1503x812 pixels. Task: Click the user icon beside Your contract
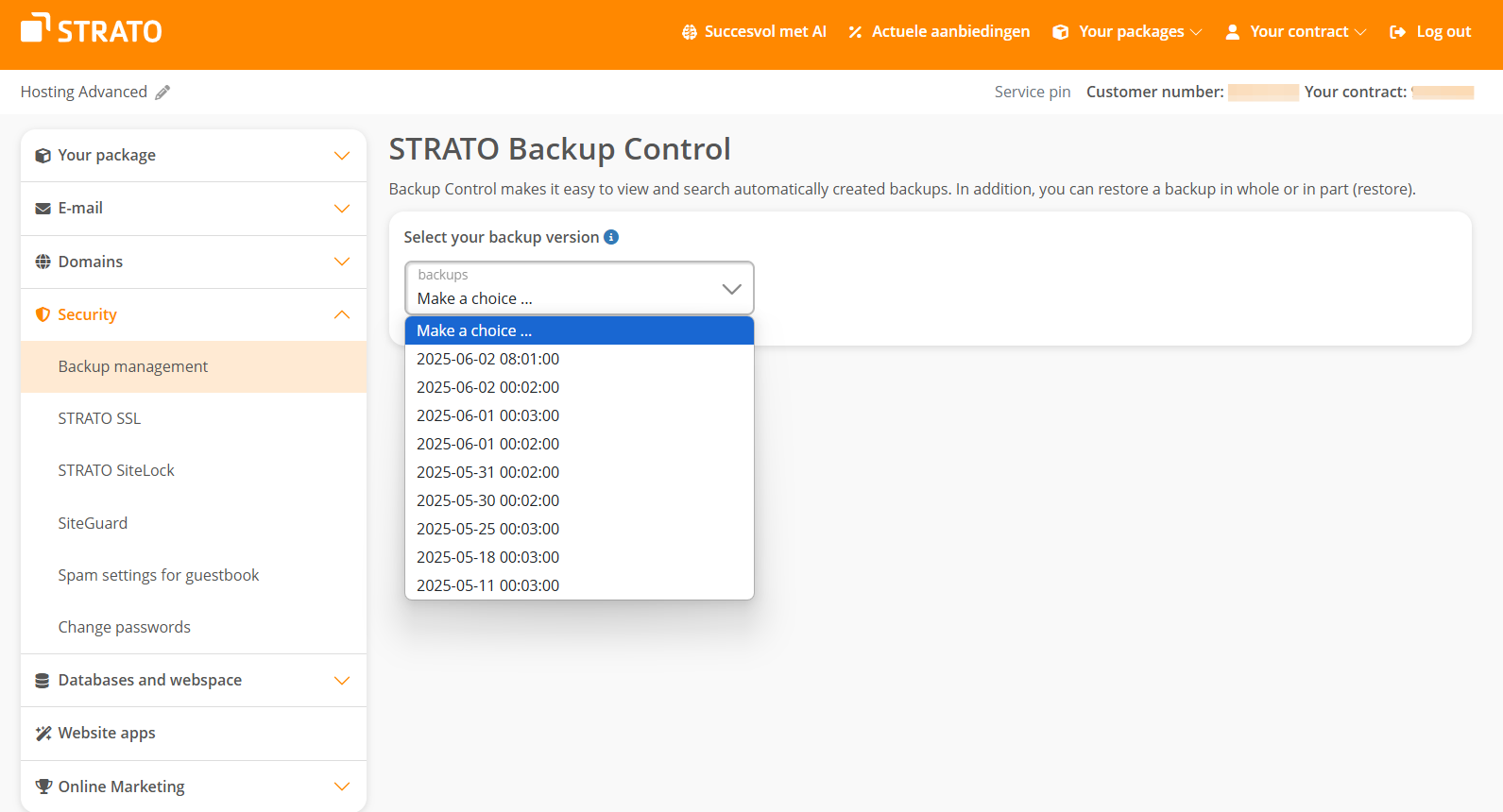tap(1233, 32)
